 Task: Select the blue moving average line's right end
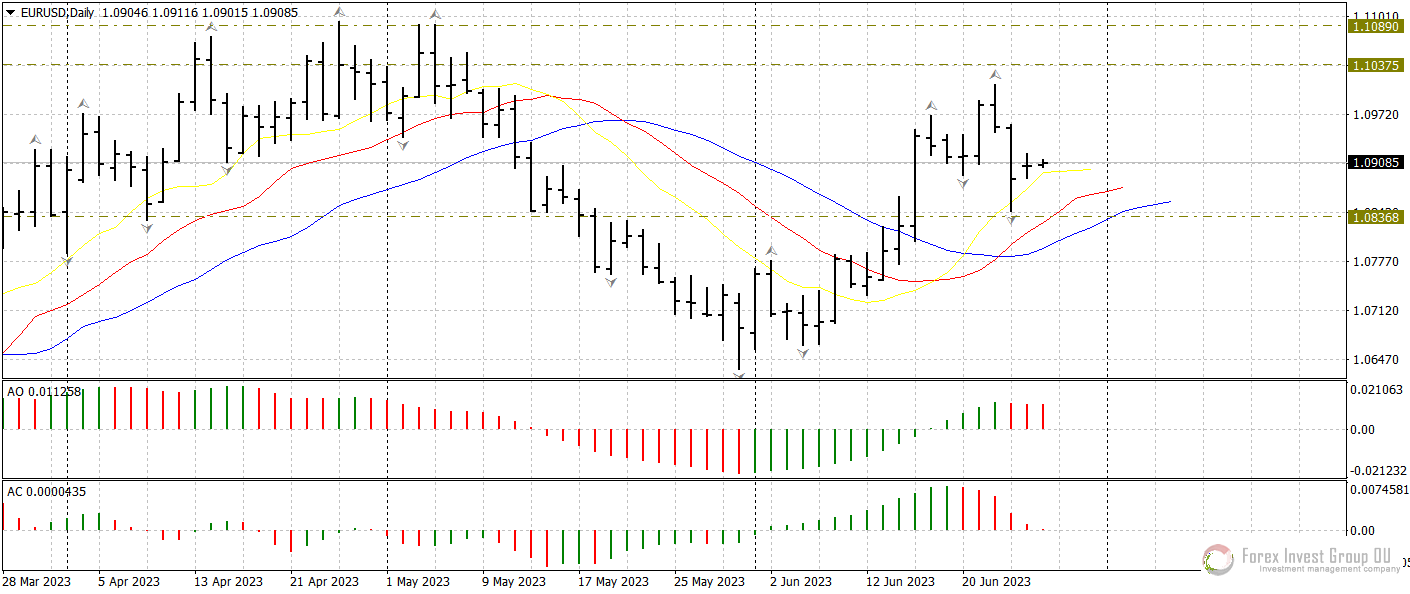pyautogui.click(x=1167, y=202)
